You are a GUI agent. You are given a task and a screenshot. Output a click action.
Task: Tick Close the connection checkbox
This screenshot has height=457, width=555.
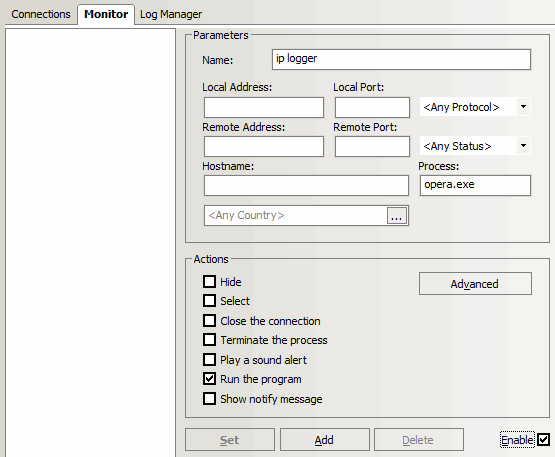pyautogui.click(x=209, y=321)
